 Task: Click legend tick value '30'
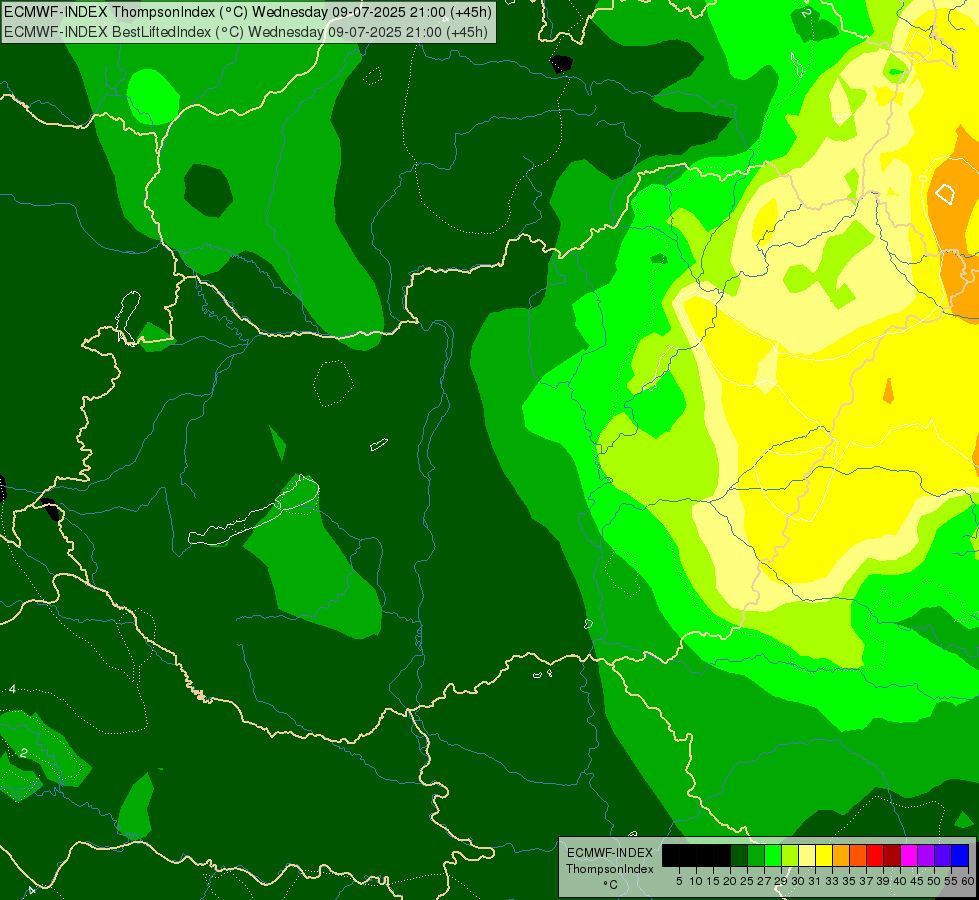tap(798, 881)
